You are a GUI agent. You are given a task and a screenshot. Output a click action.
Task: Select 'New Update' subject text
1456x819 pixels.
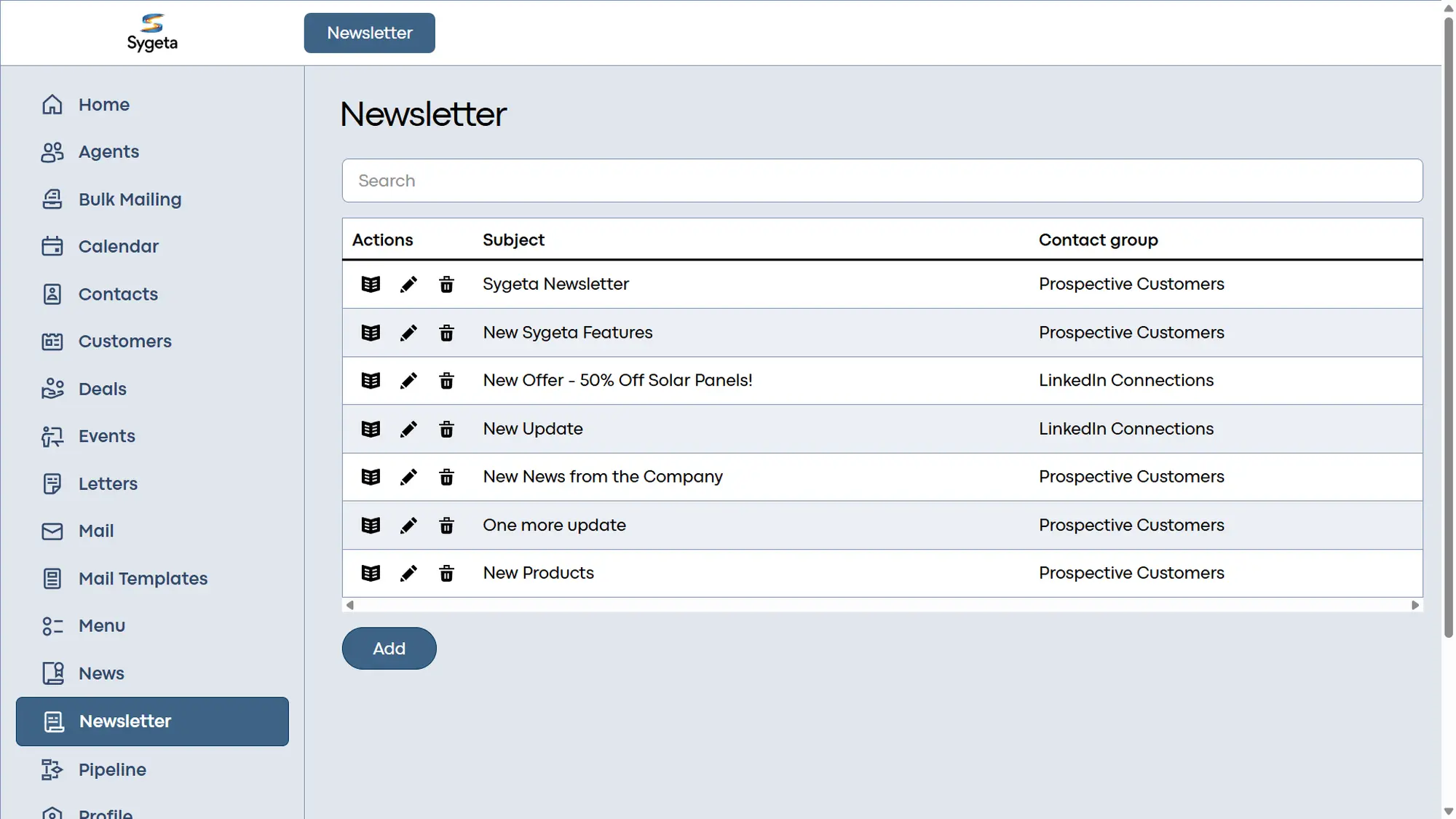coord(532,429)
